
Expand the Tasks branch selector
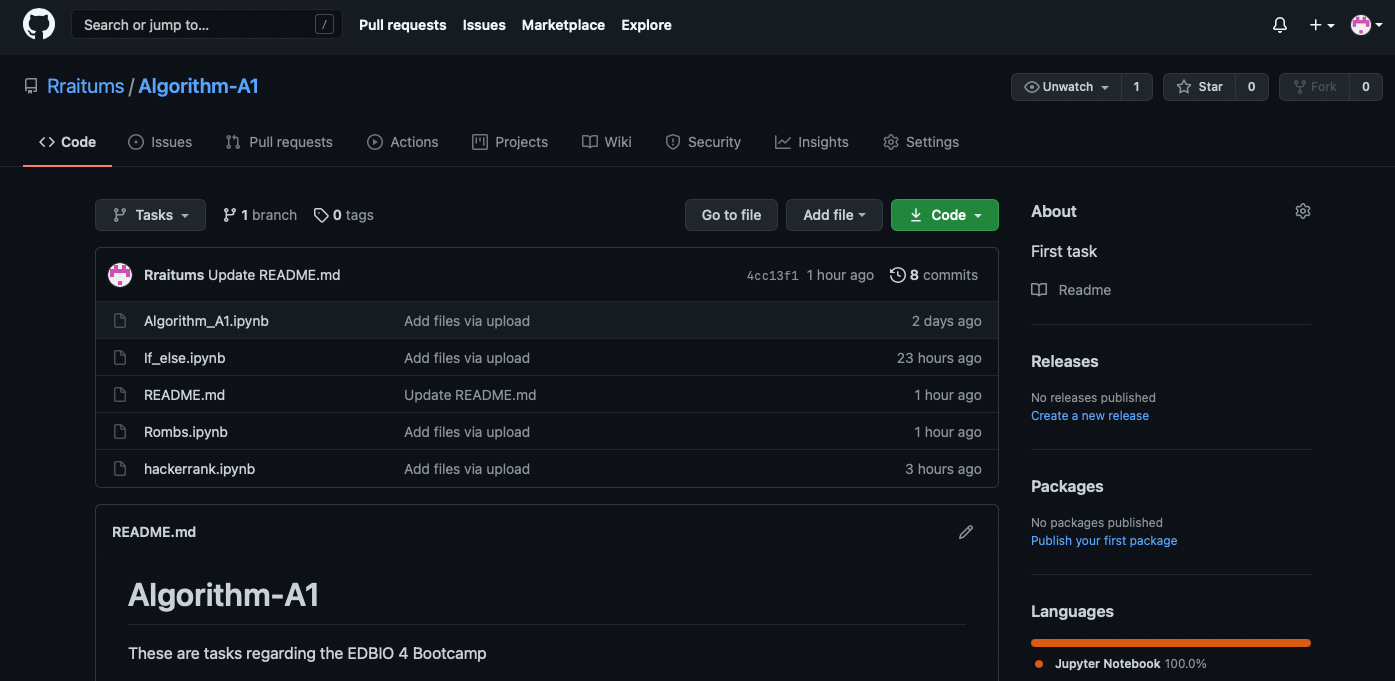(150, 215)
